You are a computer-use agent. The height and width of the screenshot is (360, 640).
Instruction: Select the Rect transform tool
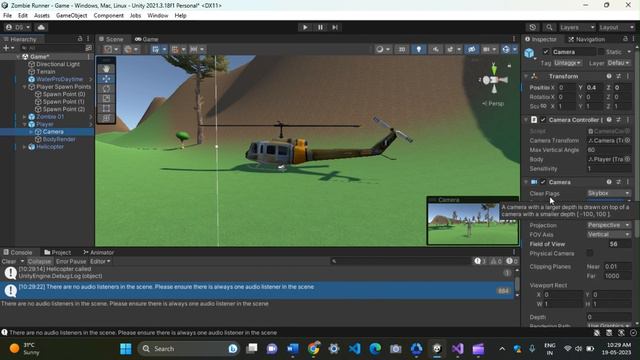point(106,108)
